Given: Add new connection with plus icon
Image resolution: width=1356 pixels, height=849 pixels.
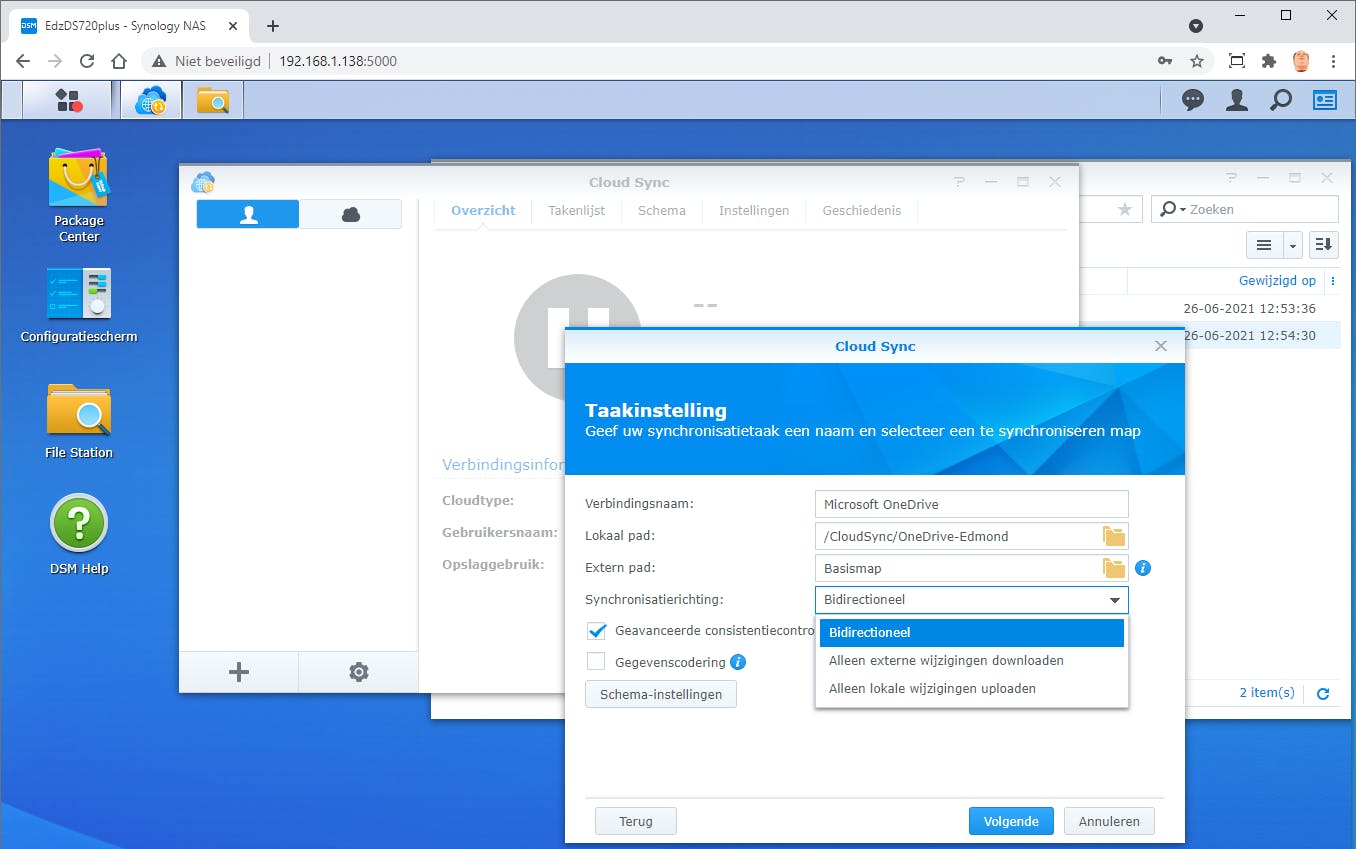Looking at the screenshot, I should [238, 672].
